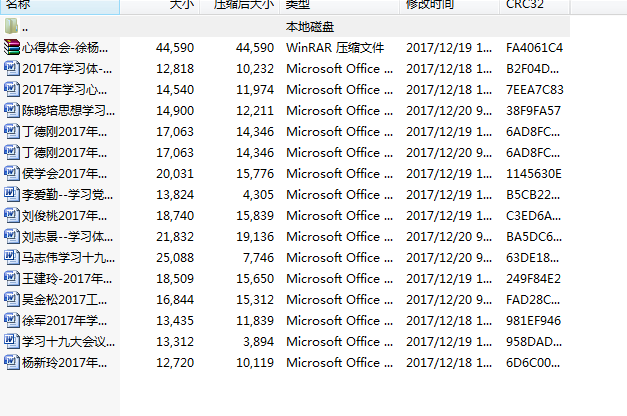Select the 学习十九大会议 file name
The height and width of the screenshot is (416, 627).
(66, 341)
